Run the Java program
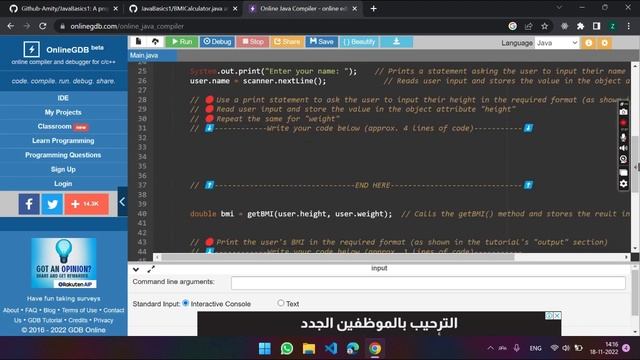Screen dimensions: 640x360 point(182,42)
